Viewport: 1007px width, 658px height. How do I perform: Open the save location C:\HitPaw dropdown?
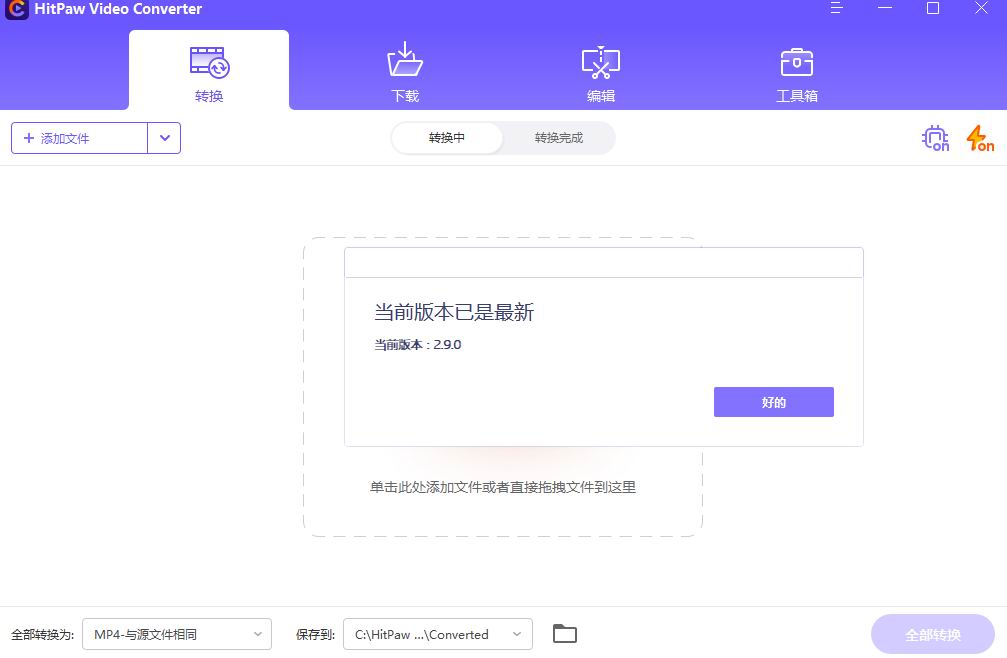[x=438, y=634]
